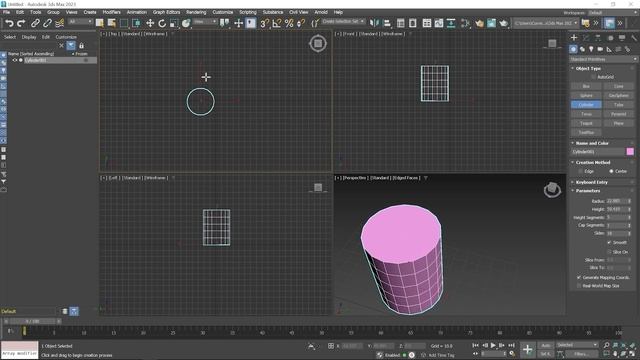This screenshot has height=360, width=640.
Task: Open the Material Editor icon
Action: [465, 23]
